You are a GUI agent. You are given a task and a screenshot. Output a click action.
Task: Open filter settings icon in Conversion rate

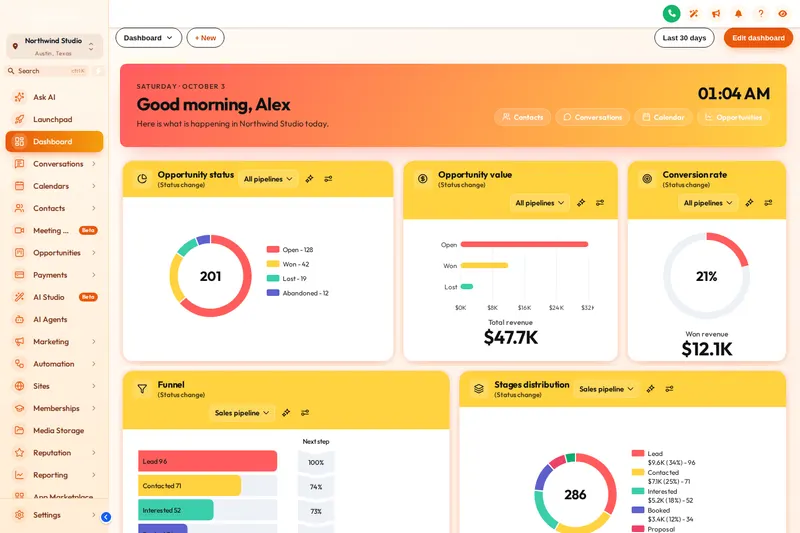(768, 203)
